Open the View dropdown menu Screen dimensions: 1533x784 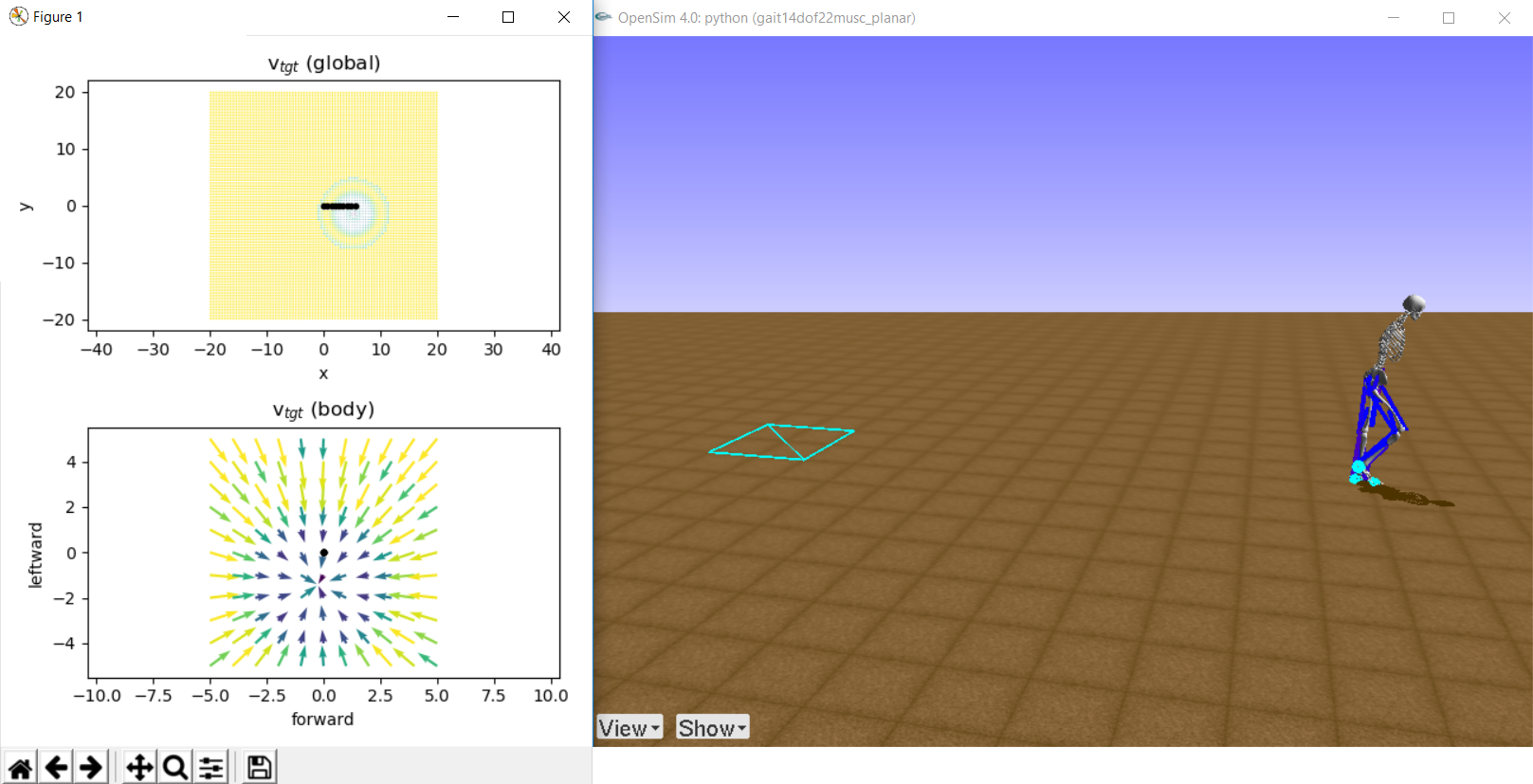point(630,728)
